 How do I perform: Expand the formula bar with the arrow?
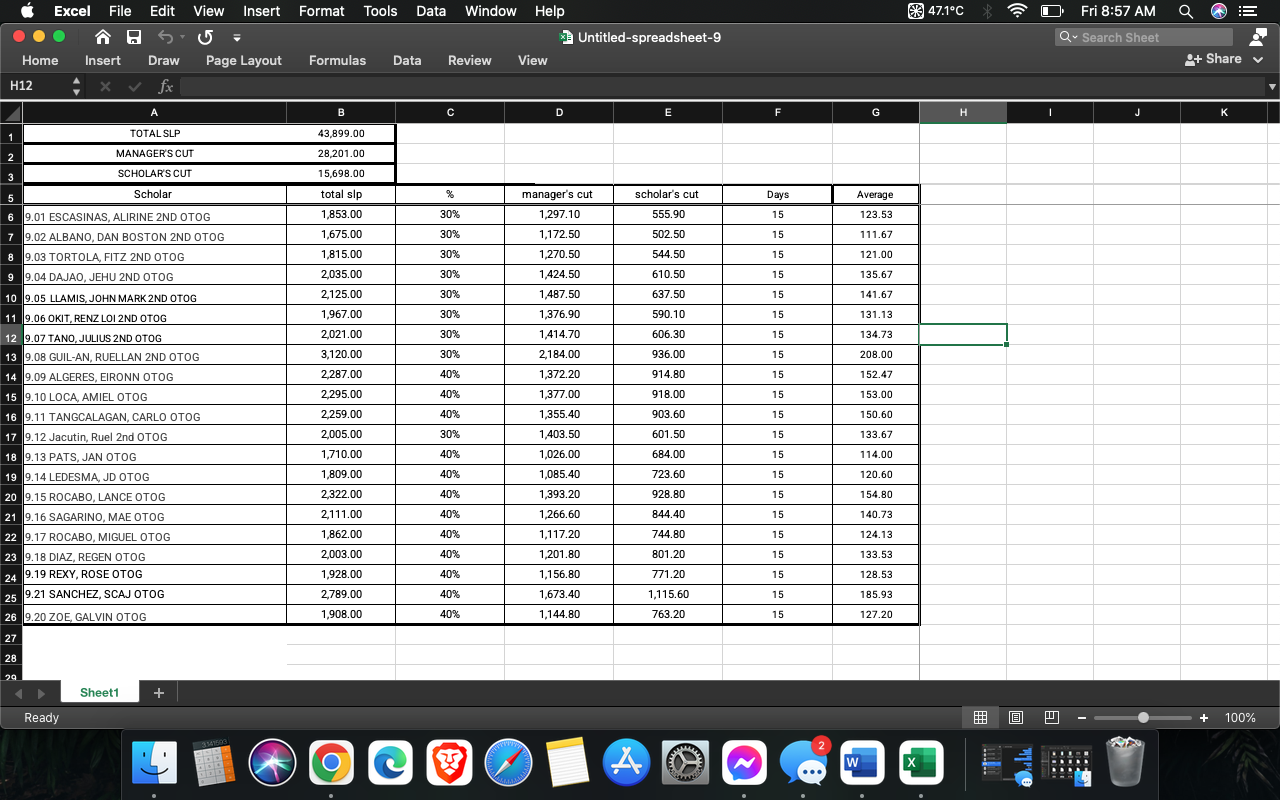(x=1272, y=87)
